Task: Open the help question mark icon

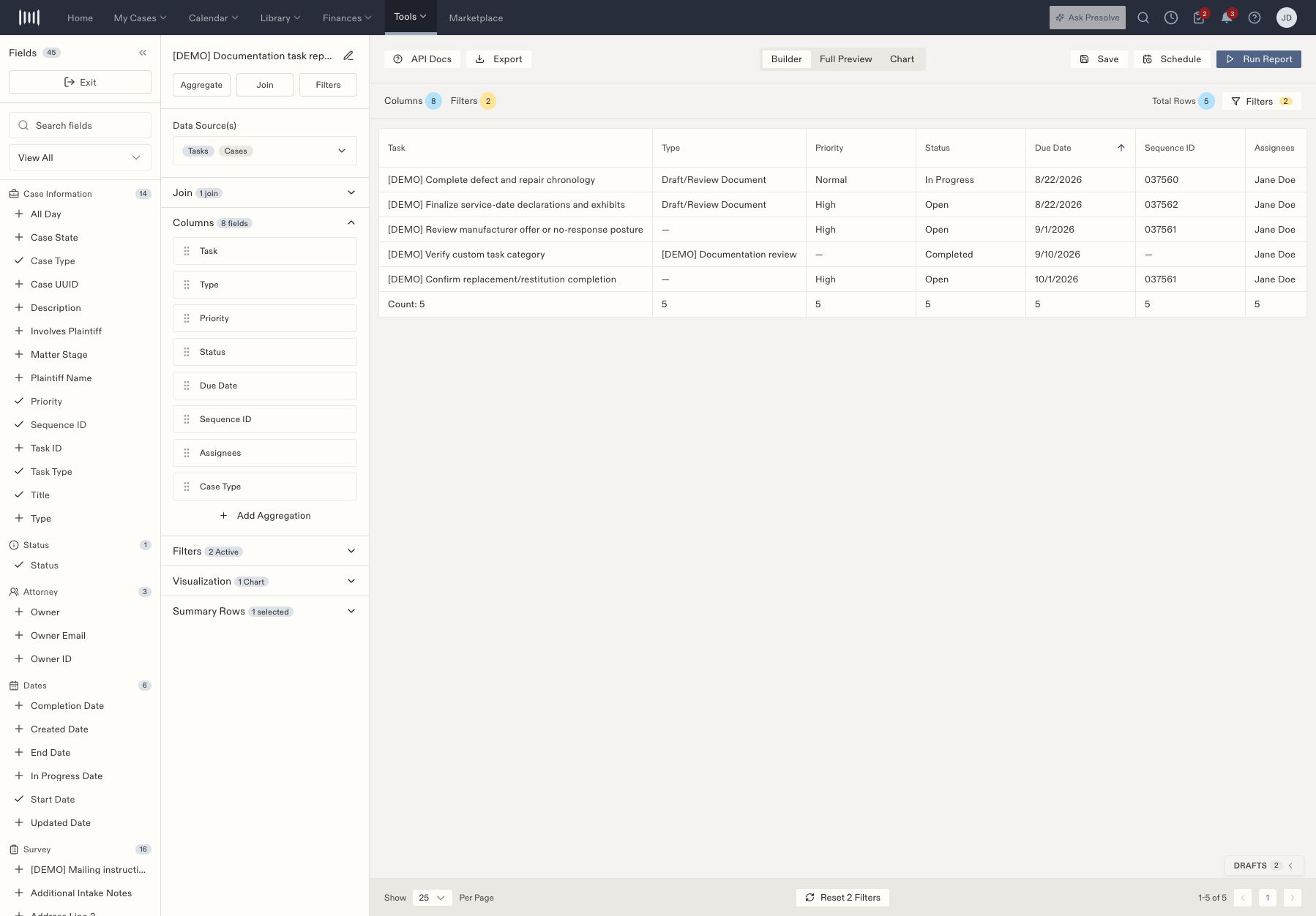Action: [x=1255, y=18]
